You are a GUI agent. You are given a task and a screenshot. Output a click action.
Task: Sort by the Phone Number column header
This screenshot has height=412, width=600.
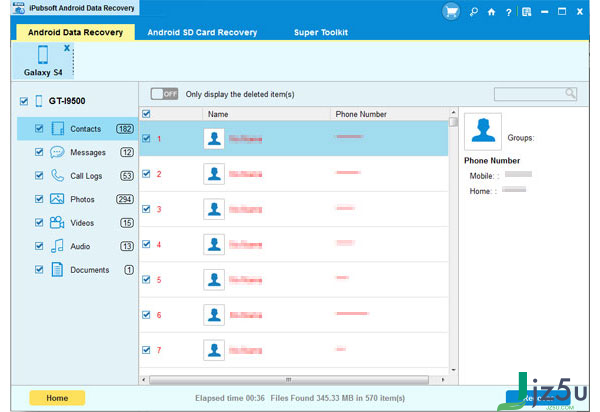point(389,114)
